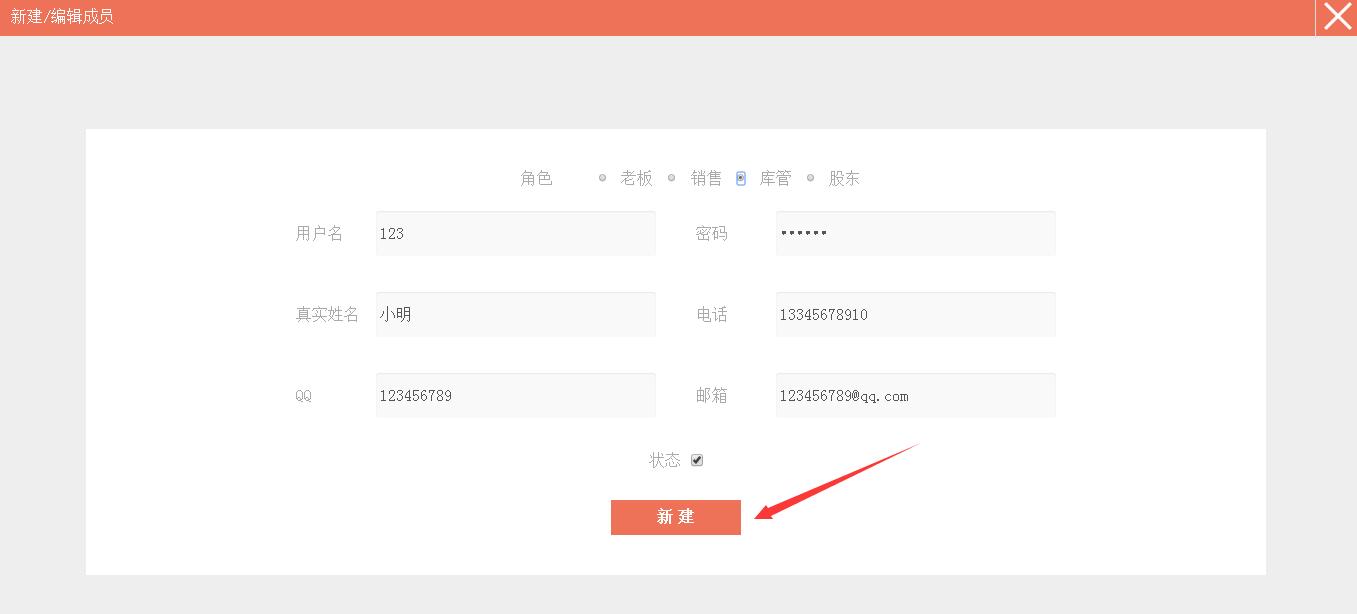Screen dimensions: 1357x614
Task: Click the 真实姓名 field containing 小明
Action: click(515, 314)
